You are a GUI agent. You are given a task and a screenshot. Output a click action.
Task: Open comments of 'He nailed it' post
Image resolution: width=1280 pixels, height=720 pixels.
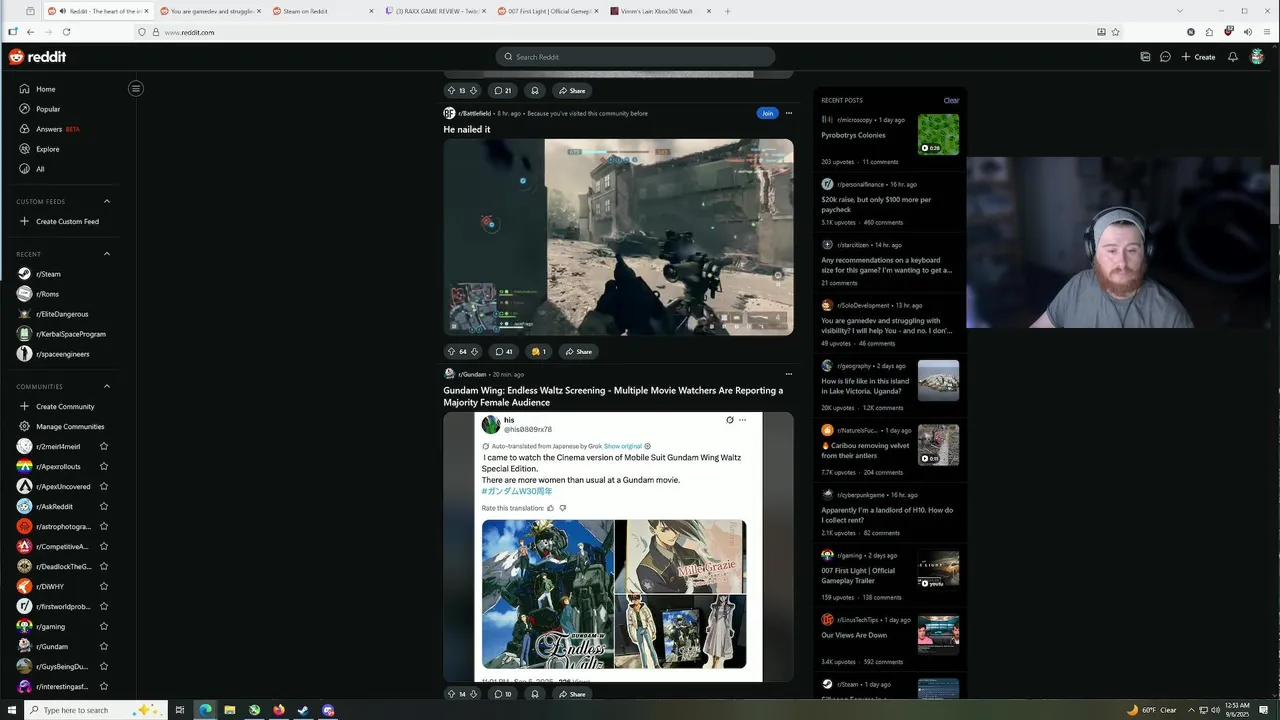point(504,352)
